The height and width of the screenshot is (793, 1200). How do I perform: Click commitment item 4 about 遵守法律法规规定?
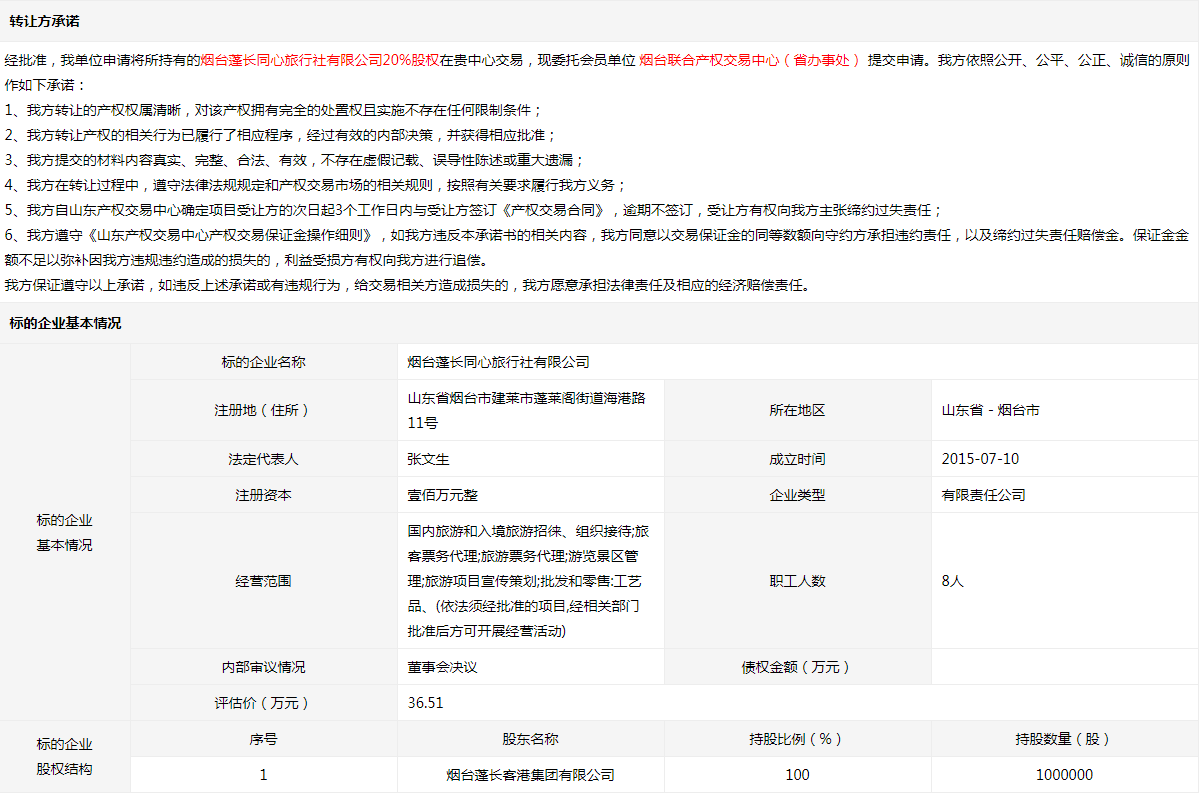(x=317, y=185)
